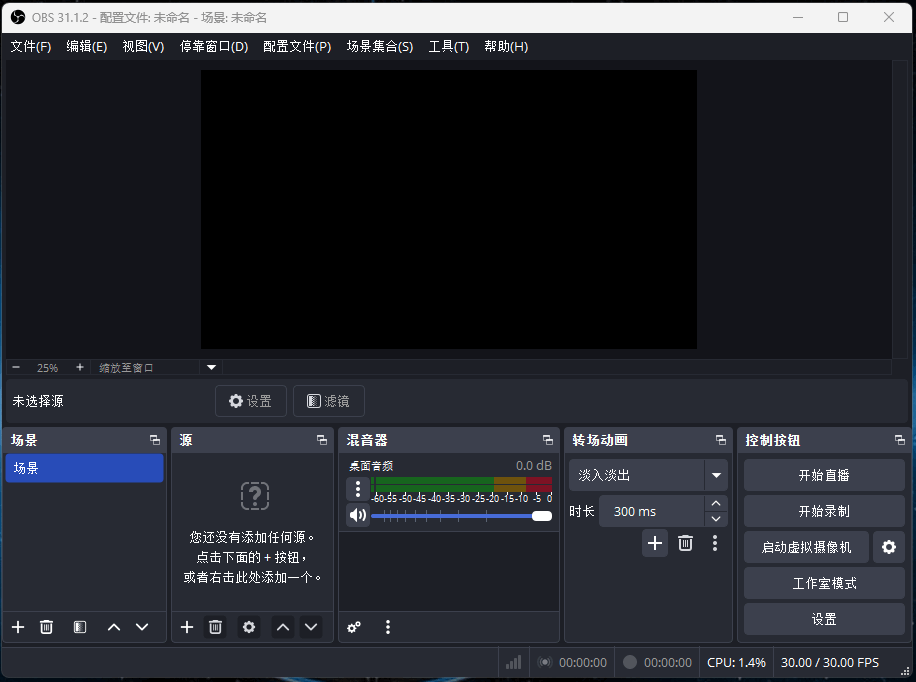The height and width of the screenshot is (682, 916).
Task: Move source up in the 源 panel
Action: [283, 627]
